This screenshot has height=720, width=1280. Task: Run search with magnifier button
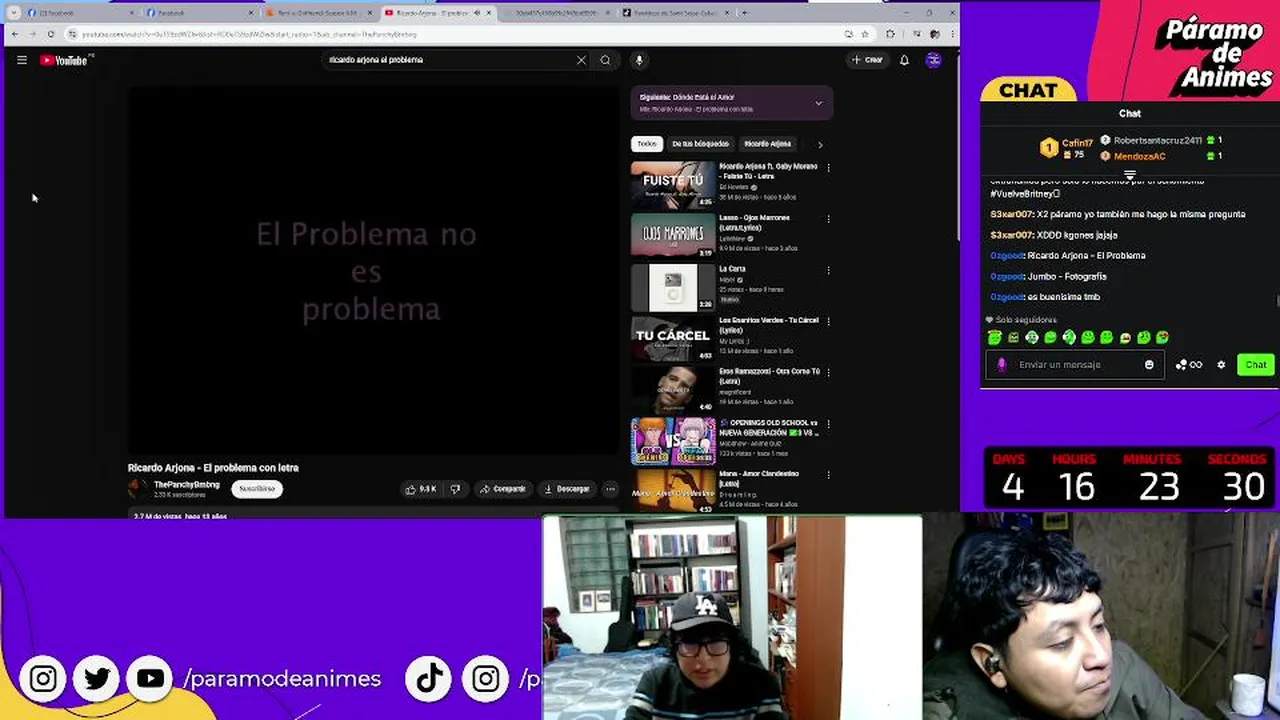605,60
